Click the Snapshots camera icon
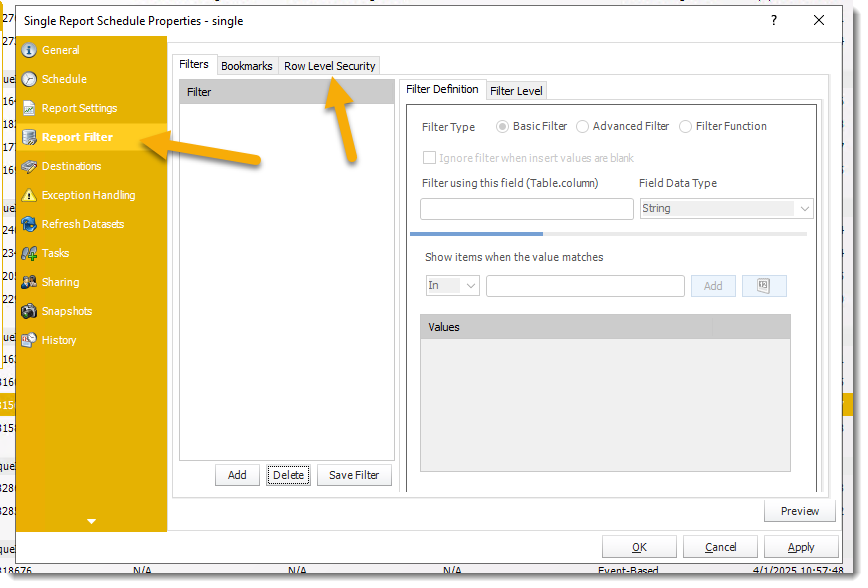Screen dimensions: 868x588 (29, 311)
